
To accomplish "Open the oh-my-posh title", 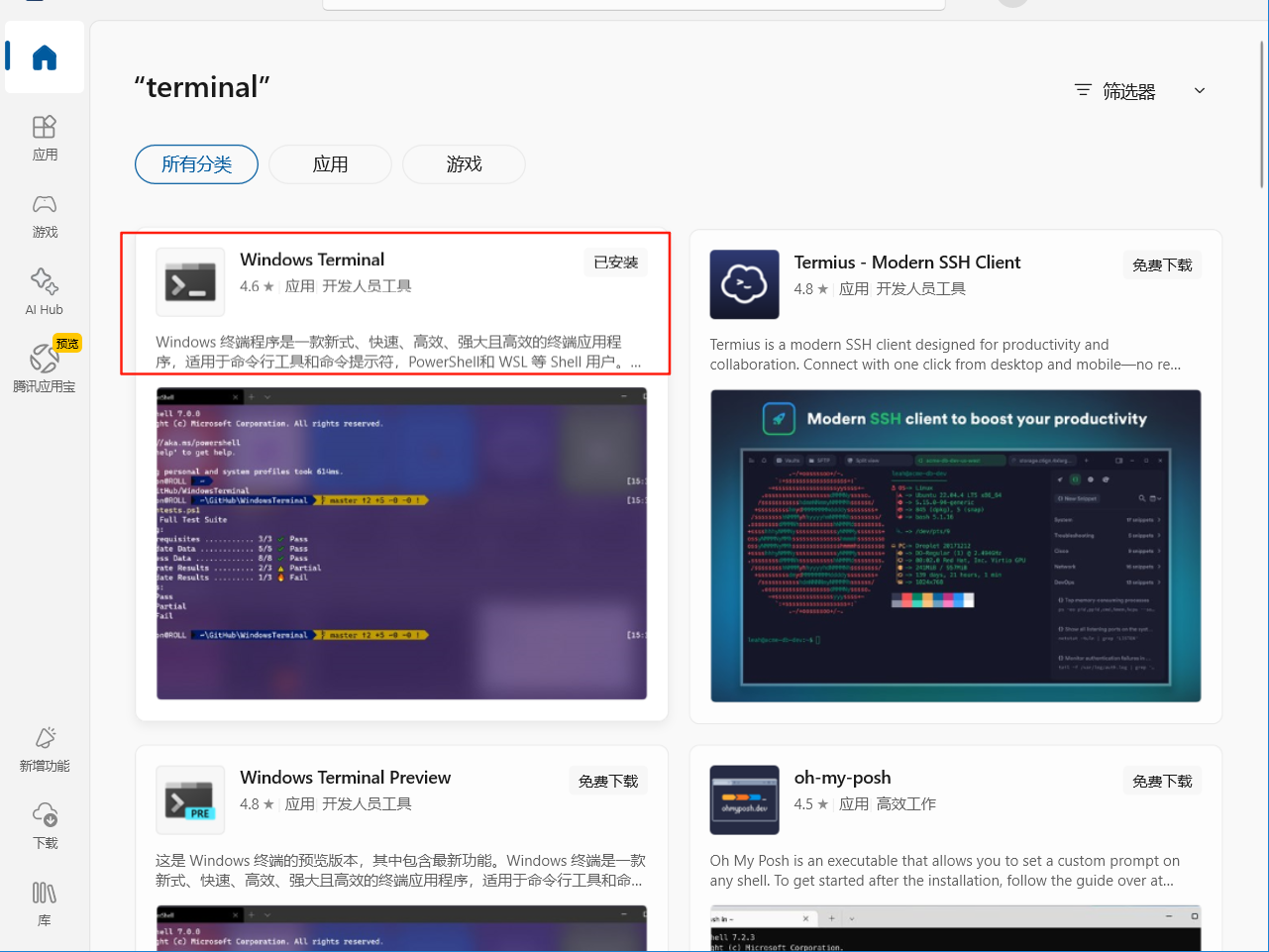I will [842, 778].
